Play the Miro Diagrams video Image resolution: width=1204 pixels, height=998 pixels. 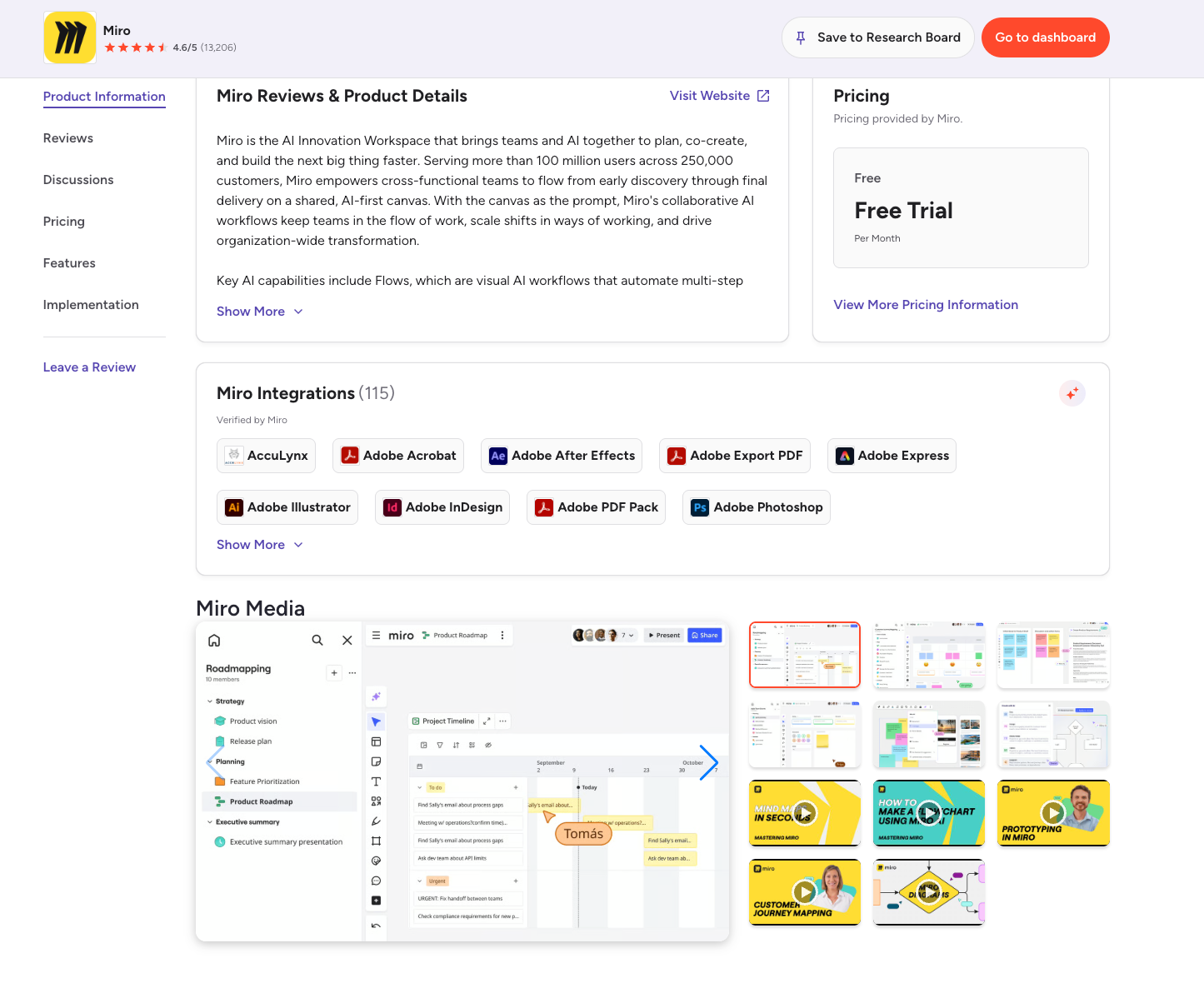coord(929,891)
